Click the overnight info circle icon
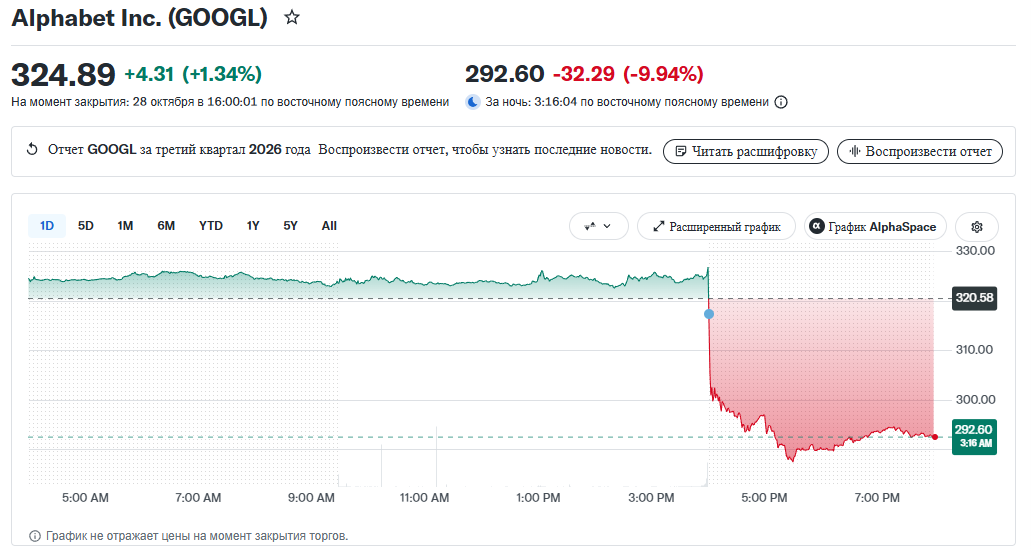Image resolution: width=1031 pixels, height=549 pixels. (x=781, y=102)
